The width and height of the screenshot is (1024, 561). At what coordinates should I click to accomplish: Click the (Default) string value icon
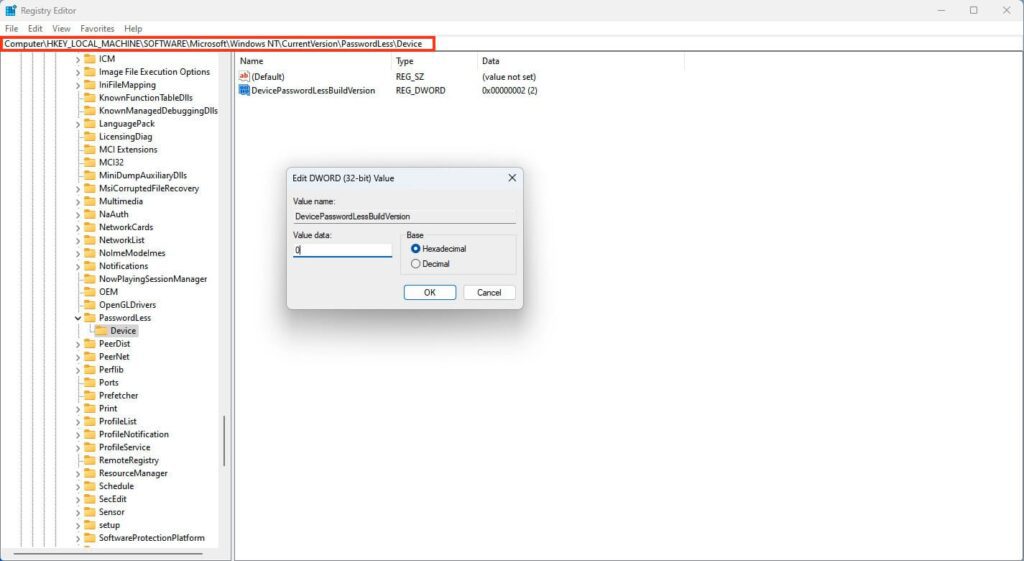click(x=244, y=76)
